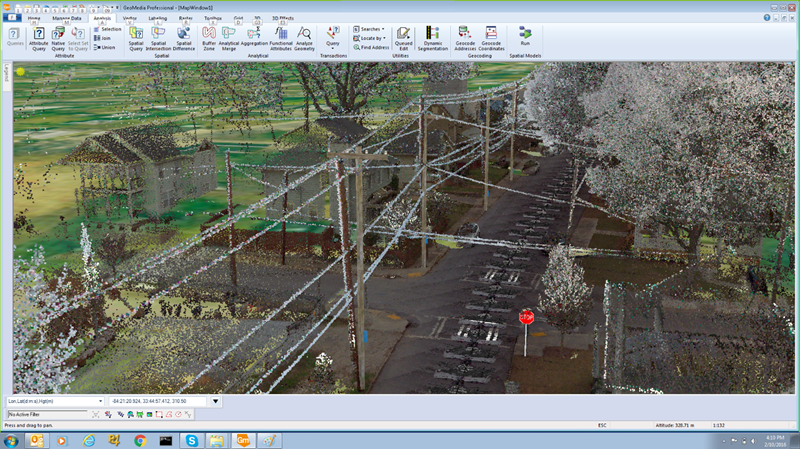The height and width of the screenshot is (449, 800).
Task: Open the Dynamic Segmentation tool
Action: tap(433, 39)
